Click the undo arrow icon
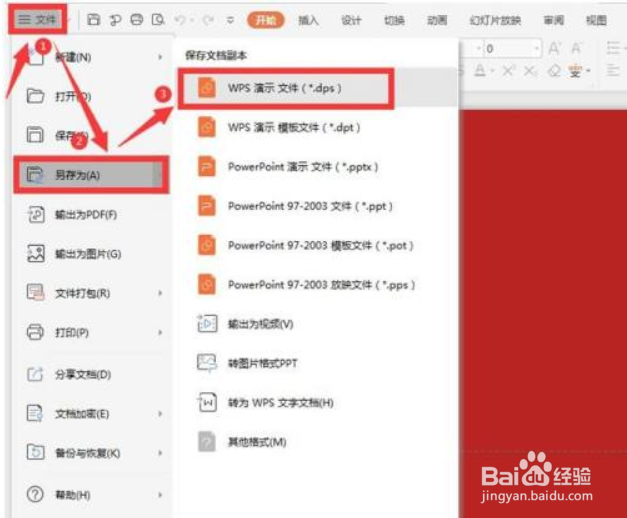627x518 pixels. pos(180,20)
